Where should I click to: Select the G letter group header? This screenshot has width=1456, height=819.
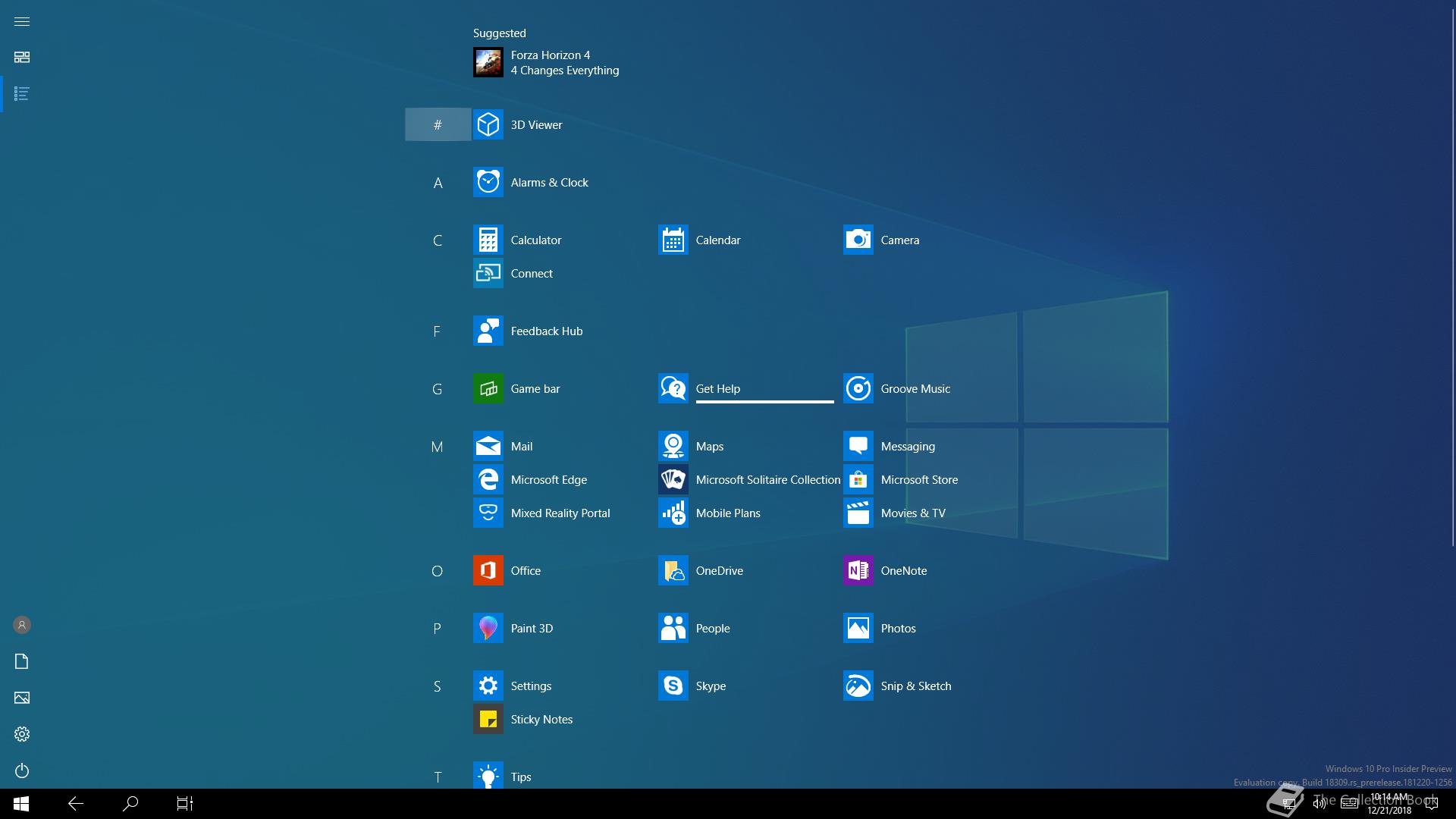[x=438, y=388]
